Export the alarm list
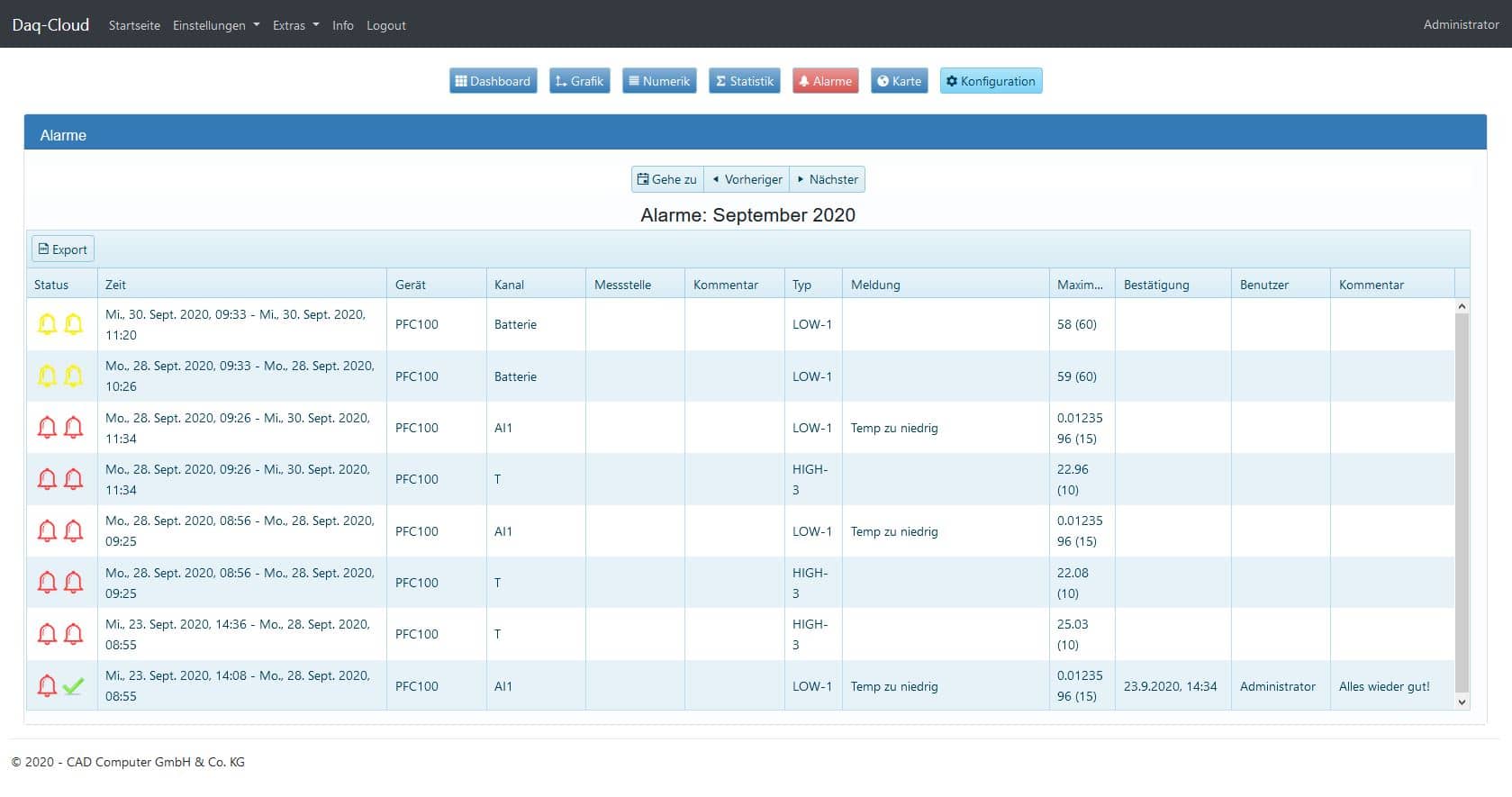Screen dimensions: 1512x797 click(x=63, y=249)
